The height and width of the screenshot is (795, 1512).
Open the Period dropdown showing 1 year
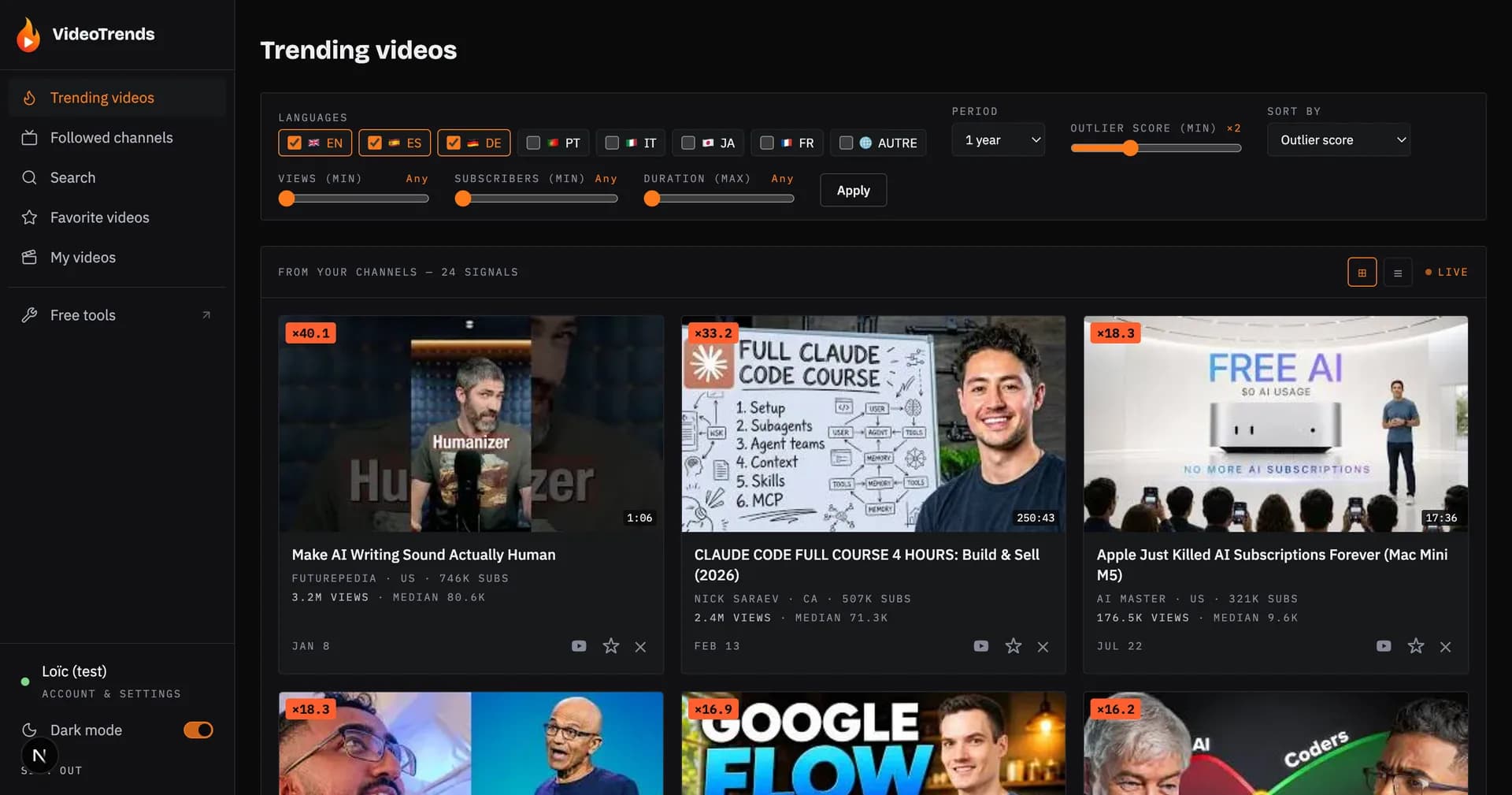[x=998, y=139]
